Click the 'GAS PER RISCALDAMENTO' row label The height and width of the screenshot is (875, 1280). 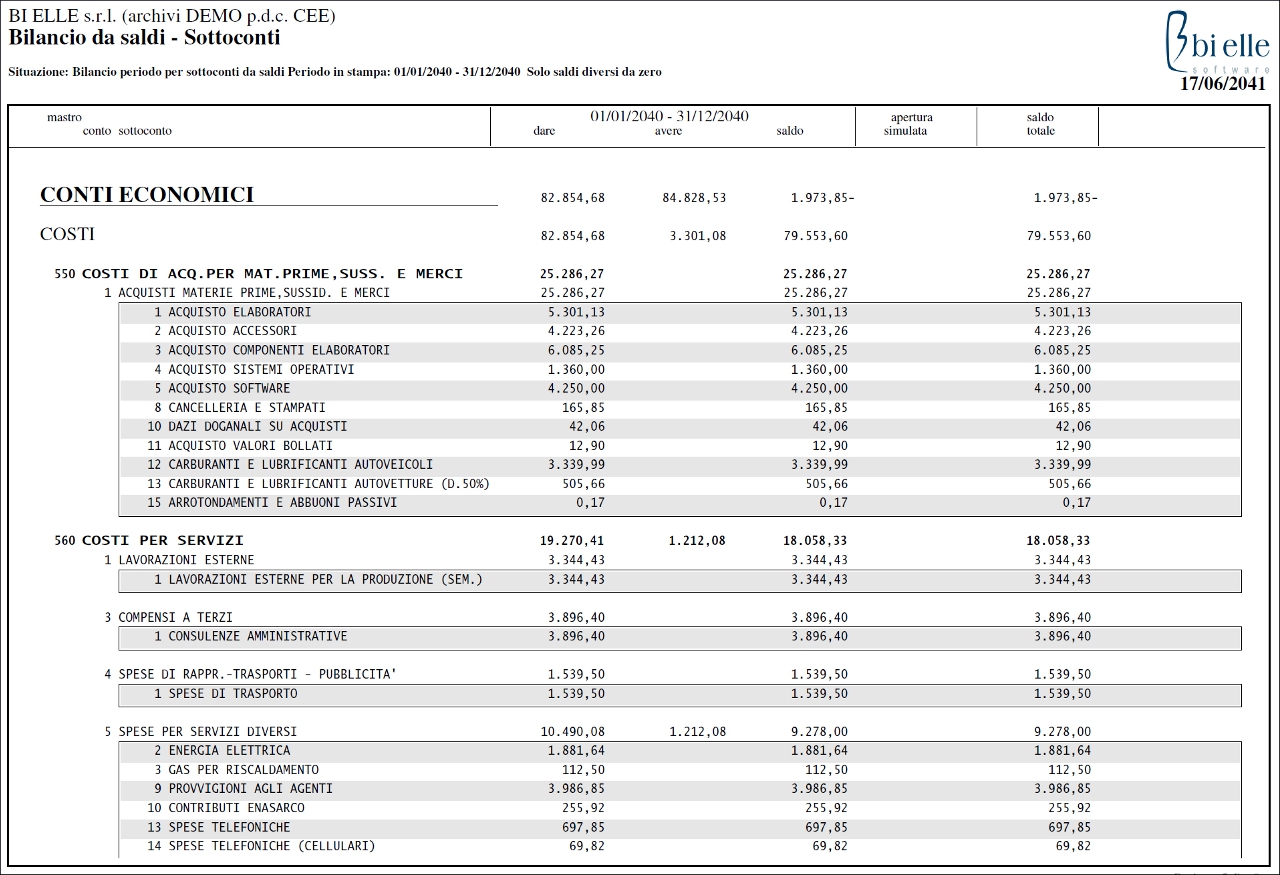pos(243,769)
